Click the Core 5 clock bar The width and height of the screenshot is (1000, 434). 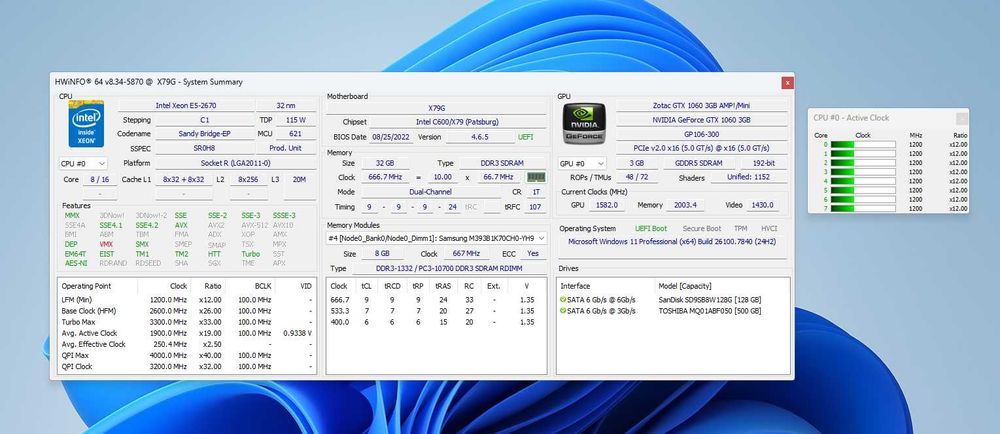click(863, 190)
